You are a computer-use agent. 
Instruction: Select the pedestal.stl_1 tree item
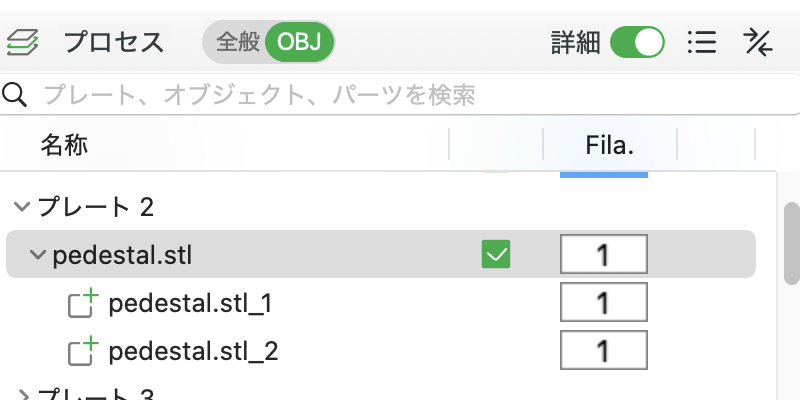click(x=190, y=303)
